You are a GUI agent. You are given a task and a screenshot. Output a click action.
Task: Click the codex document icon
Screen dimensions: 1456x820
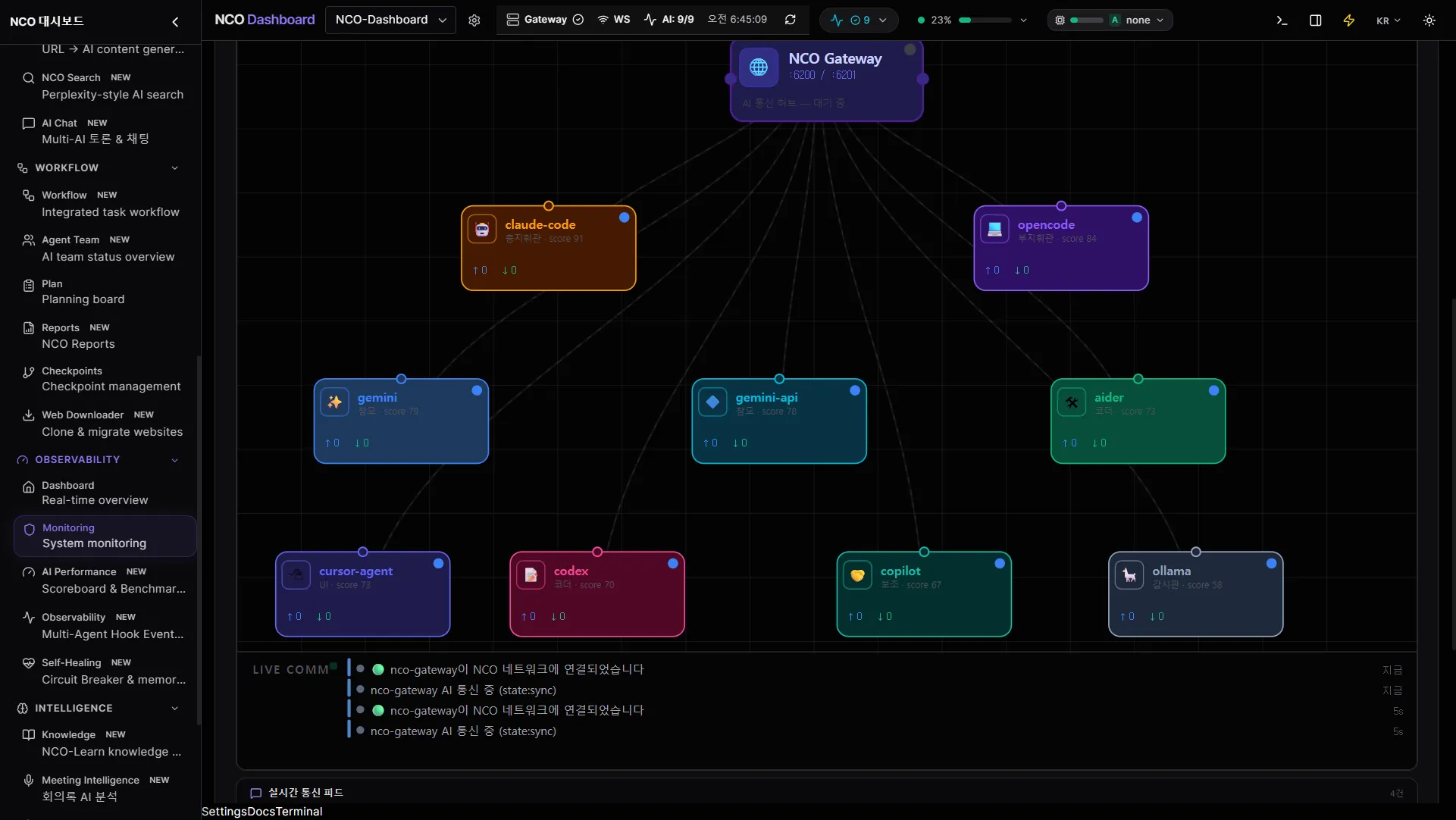pyautogui.click(x=531, y=575)
